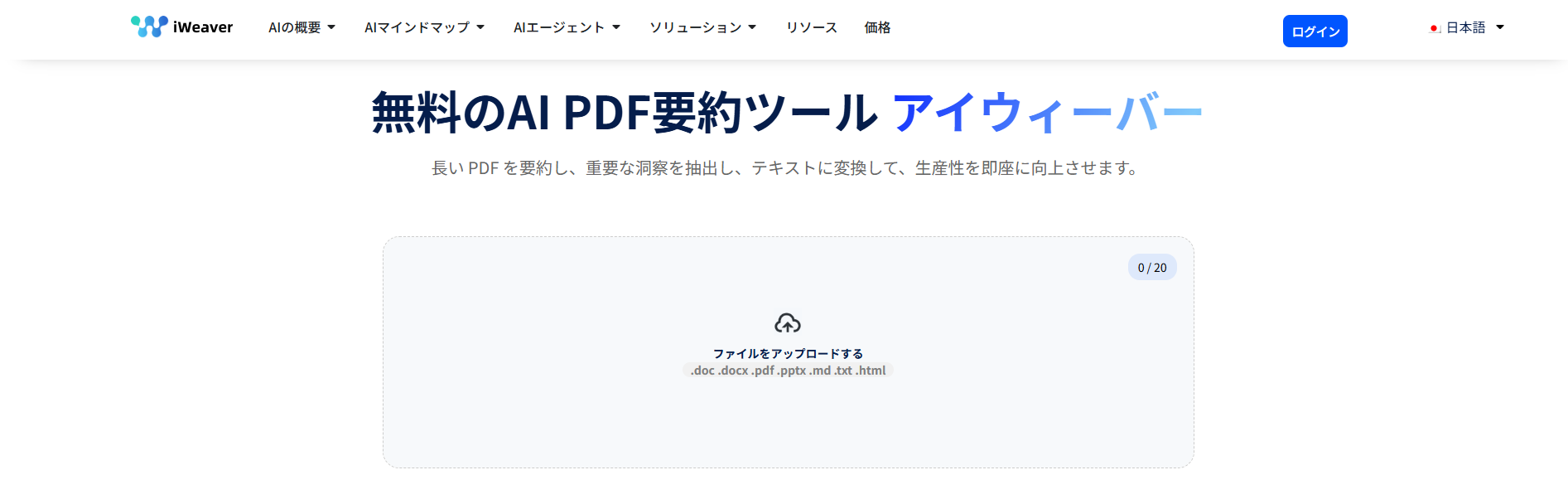Click the subtitle about 長い PDF を要約

(786, 168)
